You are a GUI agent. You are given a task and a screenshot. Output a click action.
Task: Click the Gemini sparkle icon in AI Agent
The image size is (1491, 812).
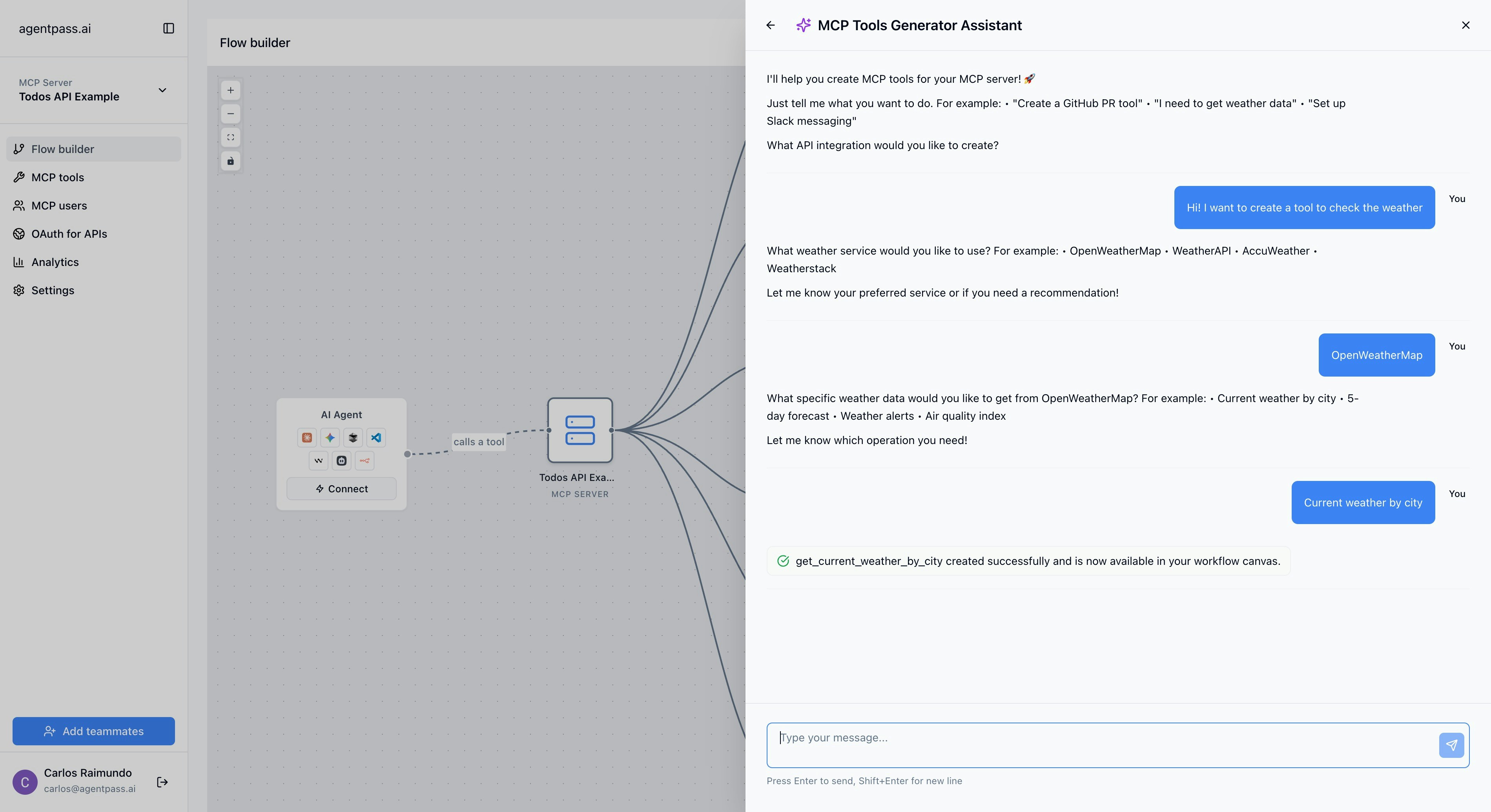[330, 437]
